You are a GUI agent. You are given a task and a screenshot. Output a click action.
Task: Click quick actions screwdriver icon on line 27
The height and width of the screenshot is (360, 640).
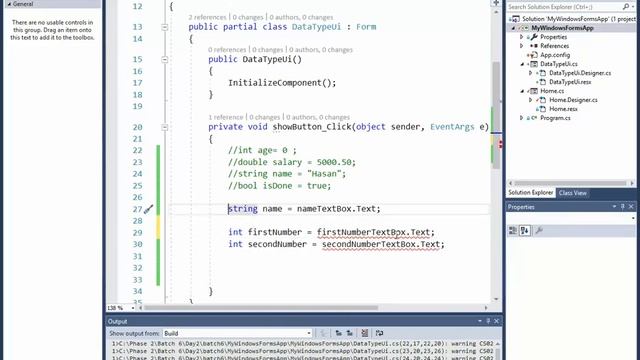148,209
